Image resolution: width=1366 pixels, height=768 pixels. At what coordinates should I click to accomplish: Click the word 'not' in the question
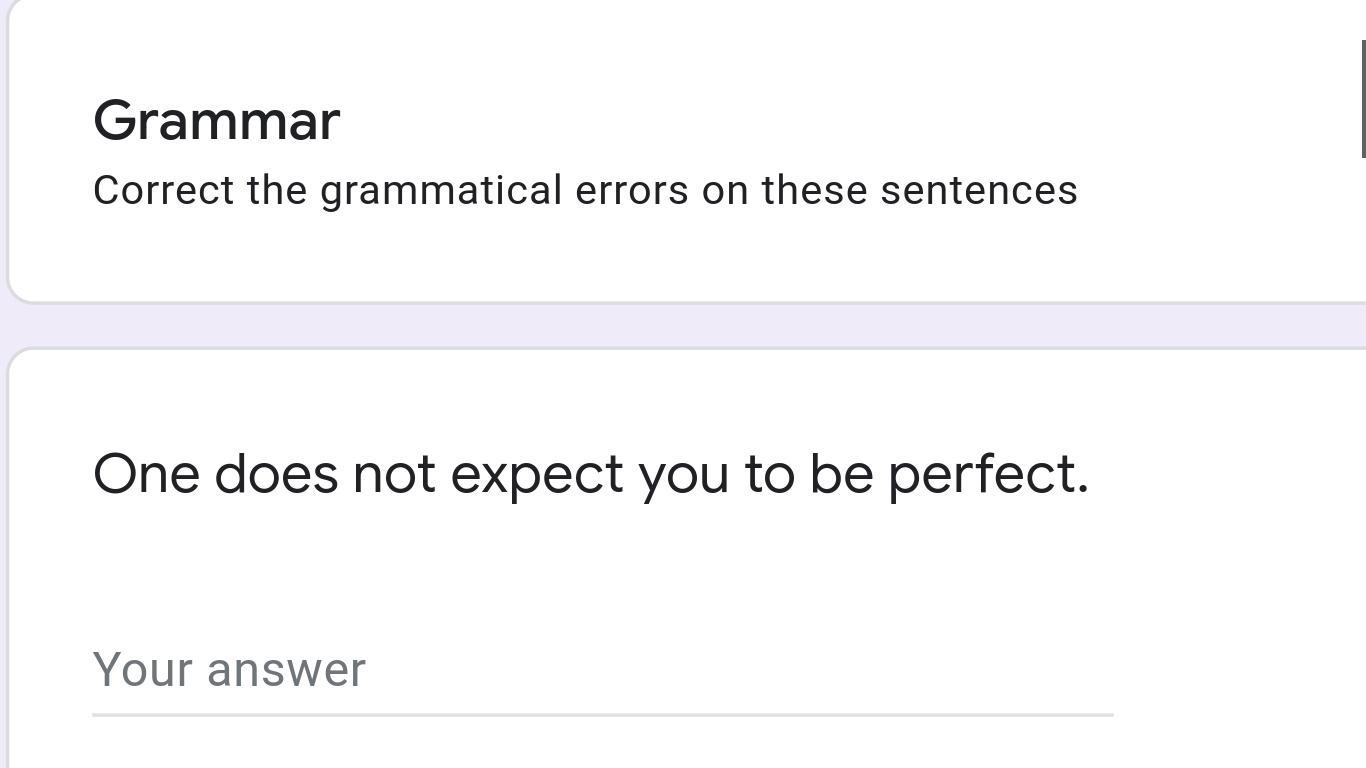point(394,474)
